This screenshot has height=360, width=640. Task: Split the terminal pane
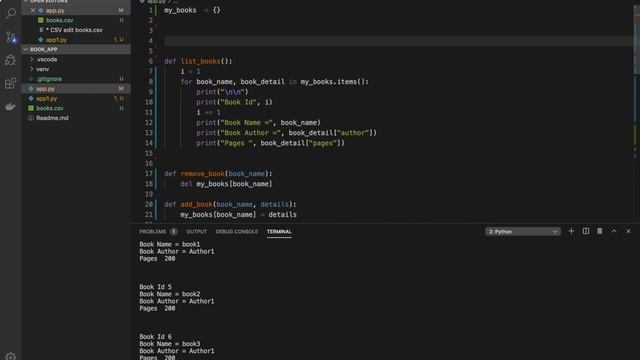tap(586, 231)
